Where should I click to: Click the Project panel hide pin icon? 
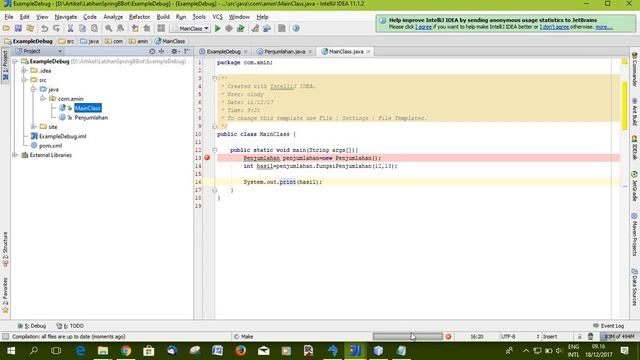click(x=187, y=51)
